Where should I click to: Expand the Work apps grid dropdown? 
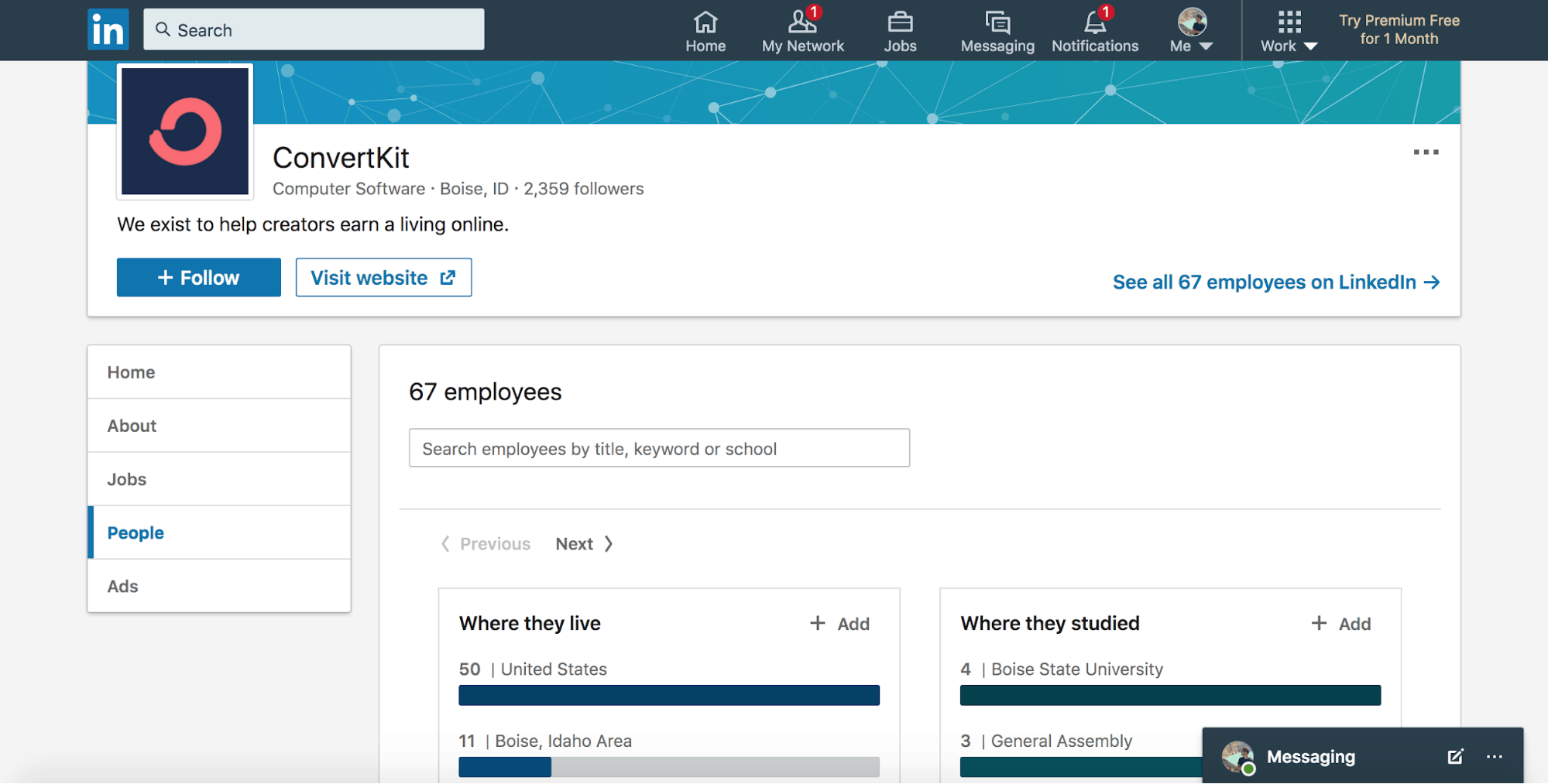point(1289,31)
